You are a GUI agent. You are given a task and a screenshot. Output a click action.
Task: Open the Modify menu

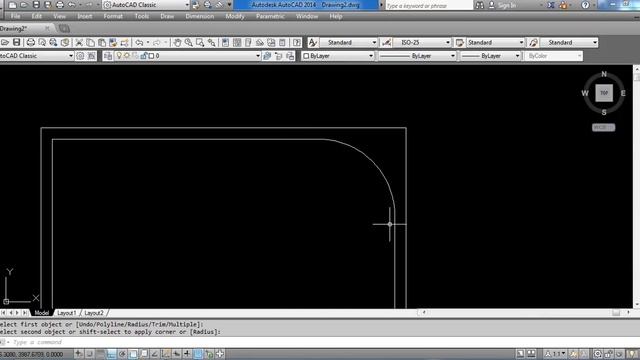235,16
